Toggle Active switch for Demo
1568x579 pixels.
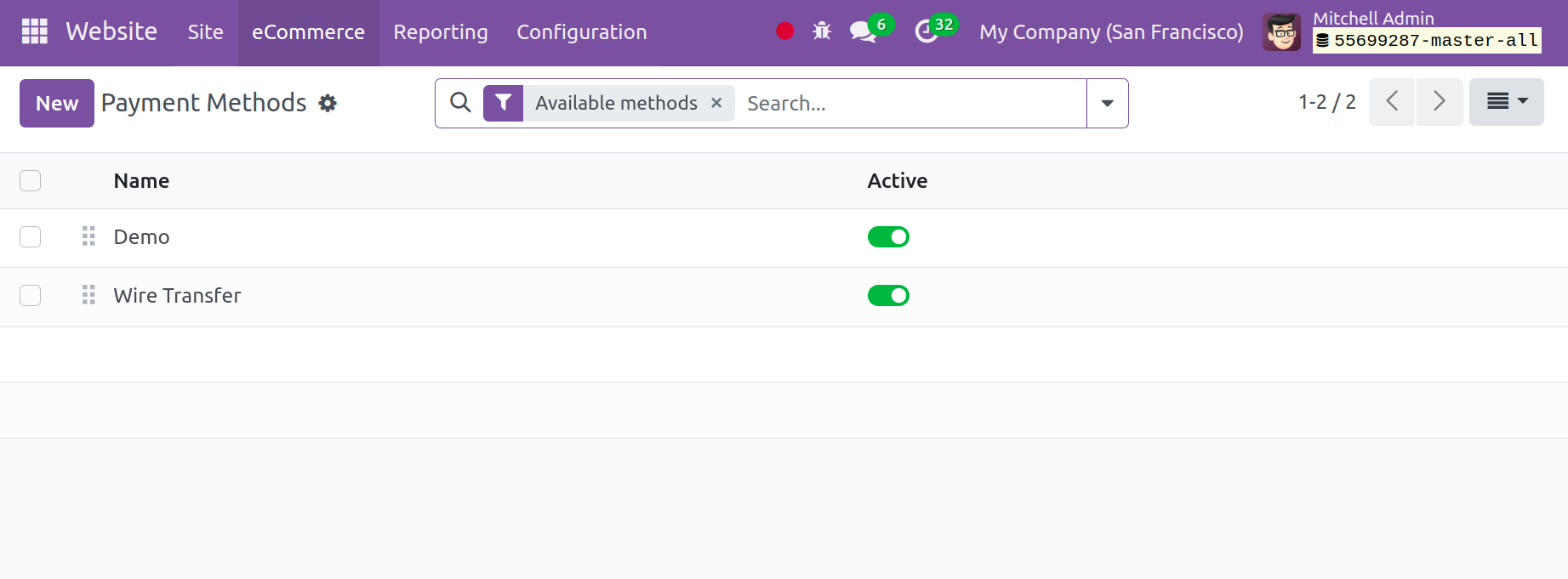click(x=888, y=236)
